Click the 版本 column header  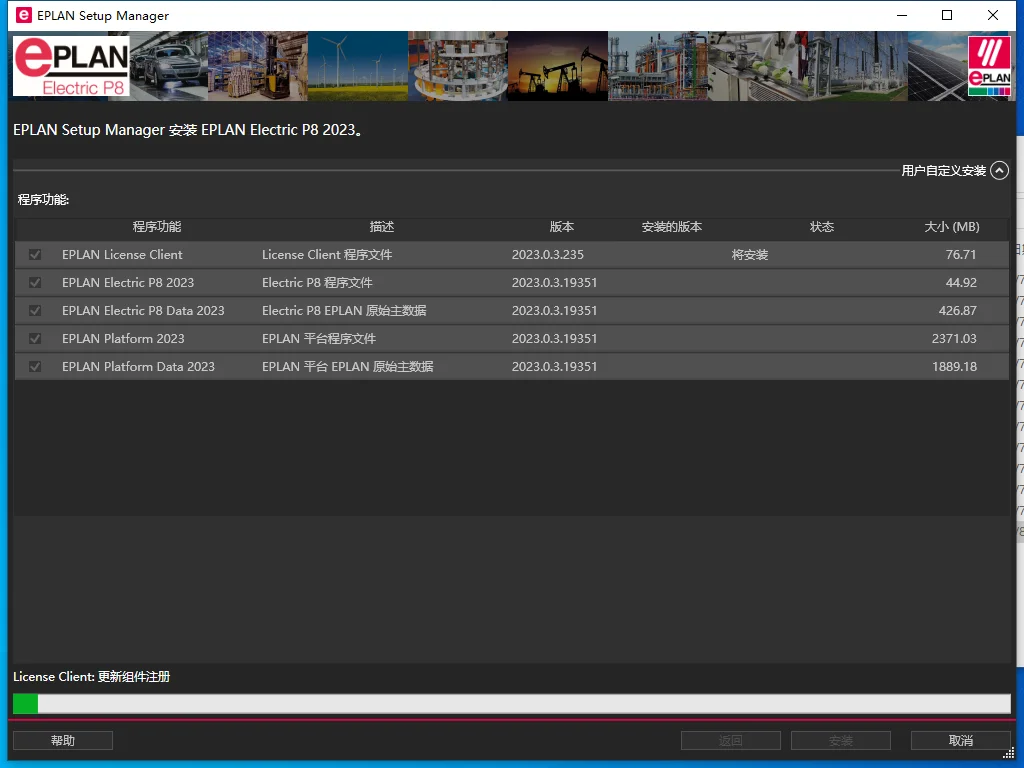click(562, 227)
